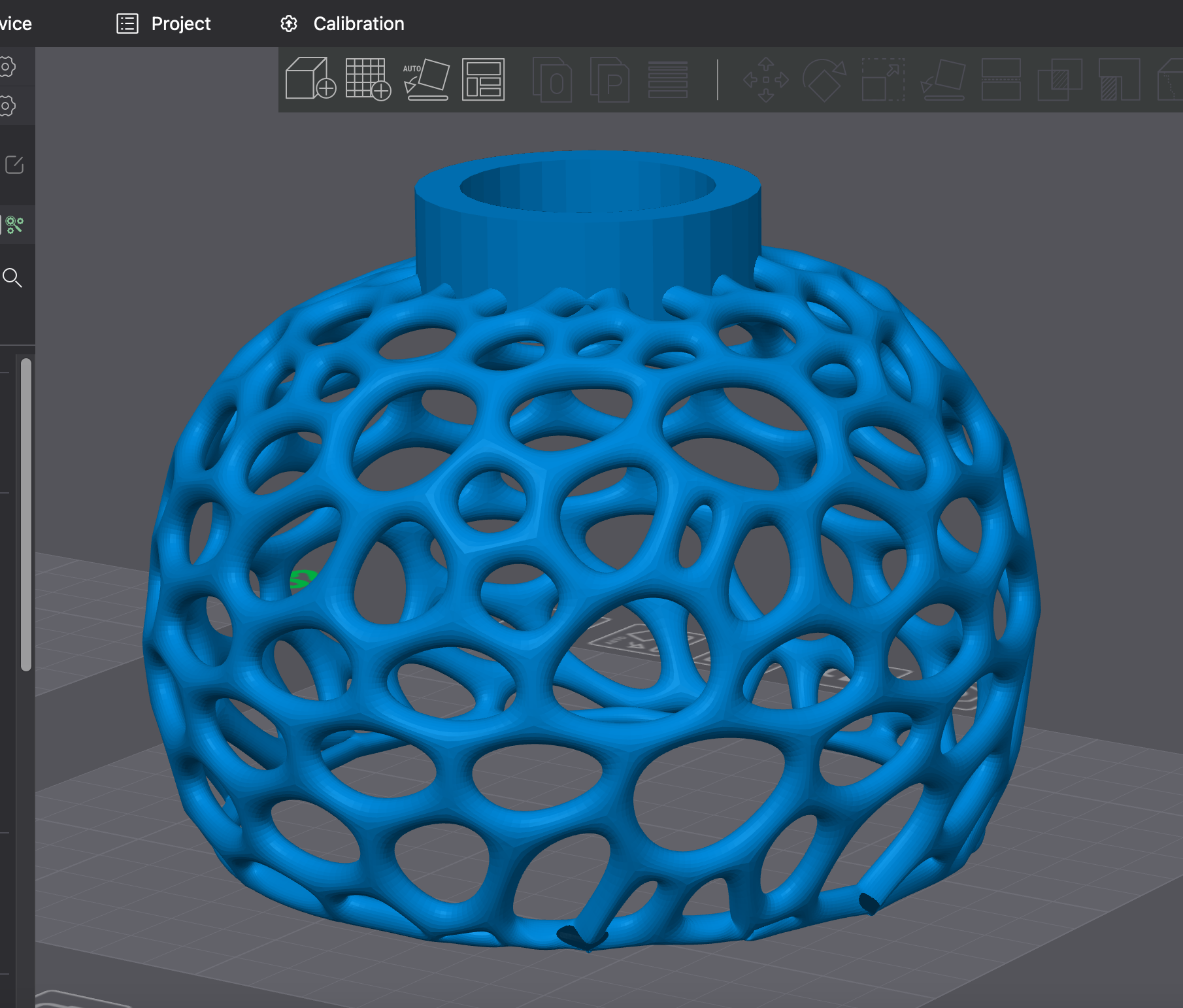Select the Cut tool icon

1001,79
